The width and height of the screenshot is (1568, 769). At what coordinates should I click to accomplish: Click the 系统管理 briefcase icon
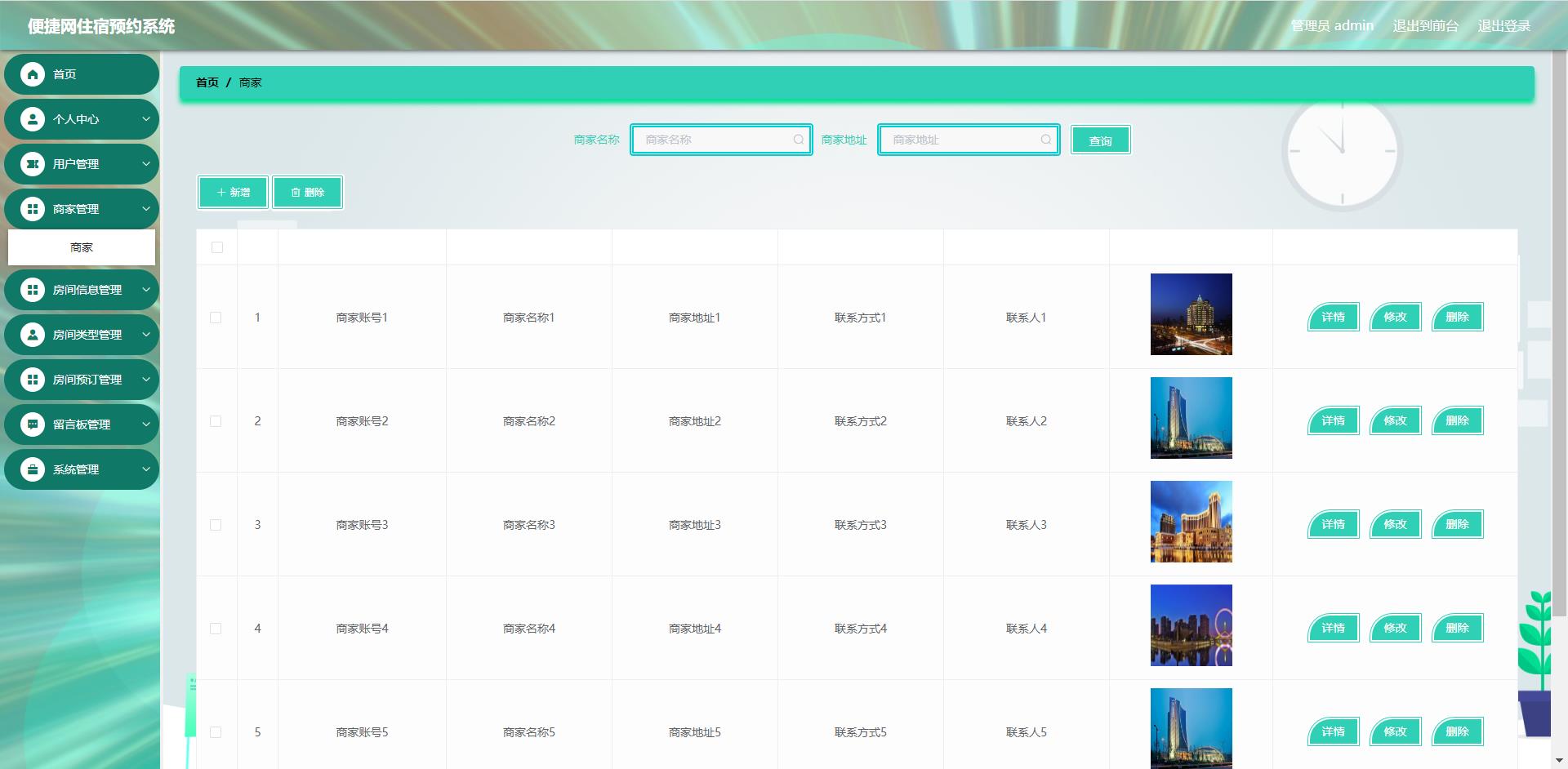(x=33, y=469)
